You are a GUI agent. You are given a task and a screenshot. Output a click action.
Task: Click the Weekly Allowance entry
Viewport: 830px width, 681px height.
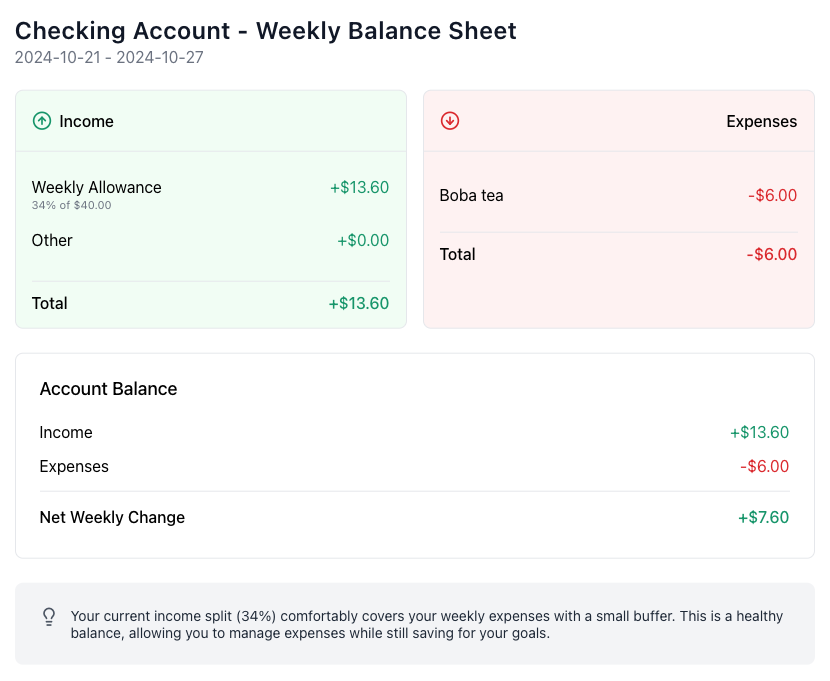[x=96, y=188]
